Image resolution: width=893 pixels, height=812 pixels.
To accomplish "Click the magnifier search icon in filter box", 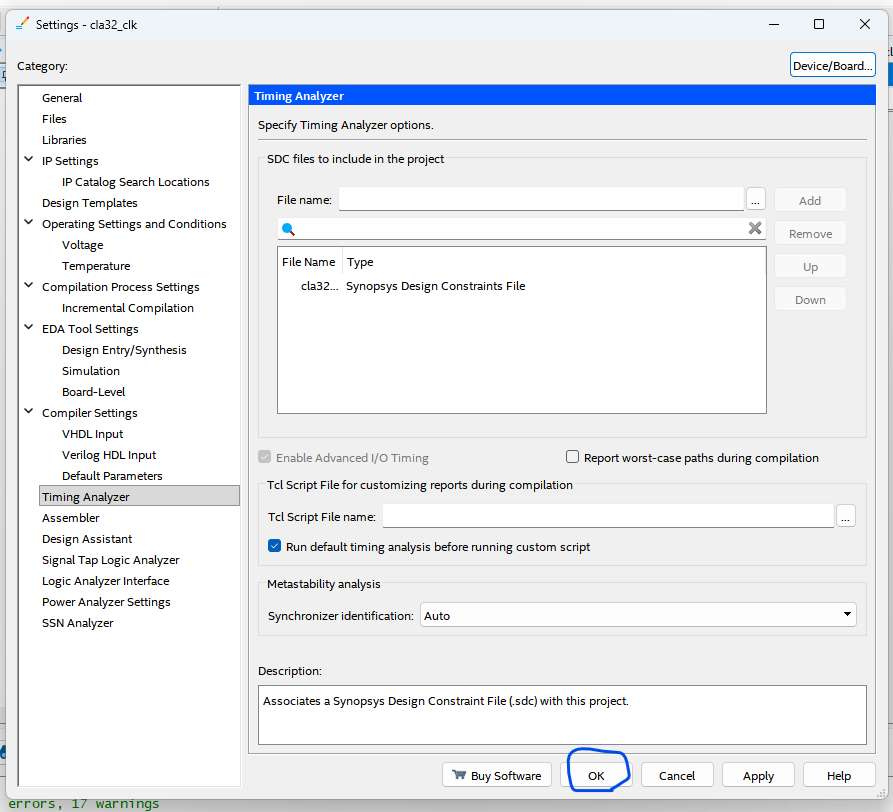I will coord(288,229).
